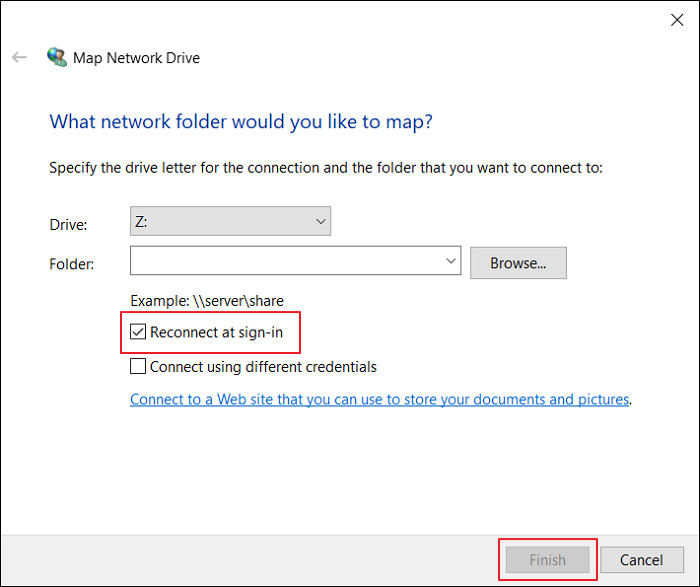Expand the Folder history dropdown arrow
This screenshot has height=587, width=700.
[451, 260]
